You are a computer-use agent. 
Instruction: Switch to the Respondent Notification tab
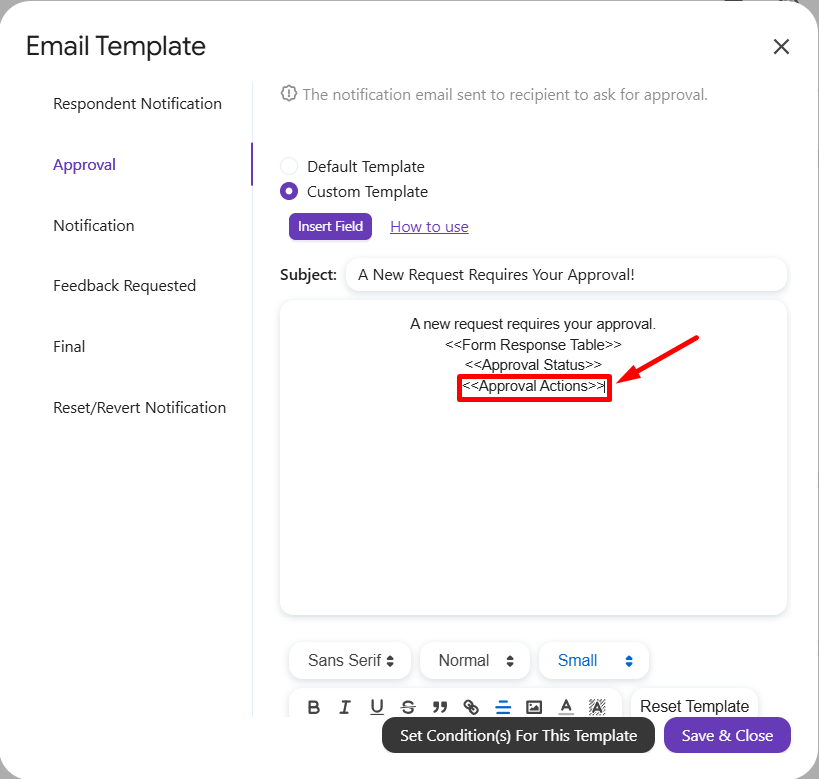click(x=137, y=104)
